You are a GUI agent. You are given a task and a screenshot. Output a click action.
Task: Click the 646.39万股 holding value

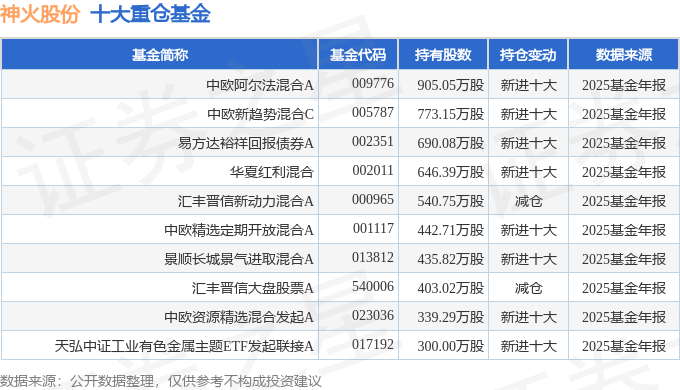click(451, 172)
